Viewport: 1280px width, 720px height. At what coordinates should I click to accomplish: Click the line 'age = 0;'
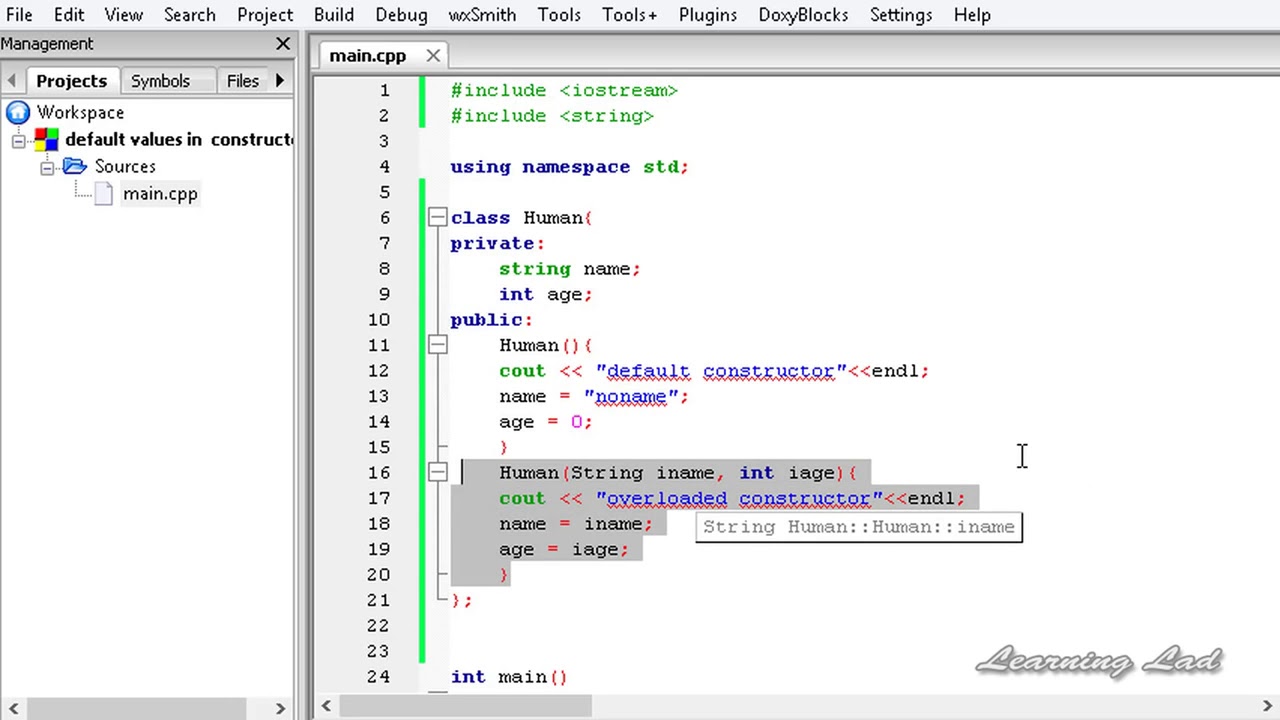546,422
